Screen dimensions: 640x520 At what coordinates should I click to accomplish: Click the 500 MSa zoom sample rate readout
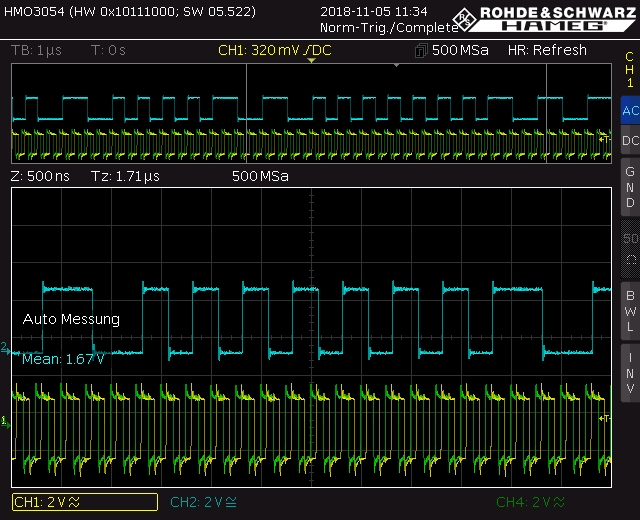click(x=260, y=176)
